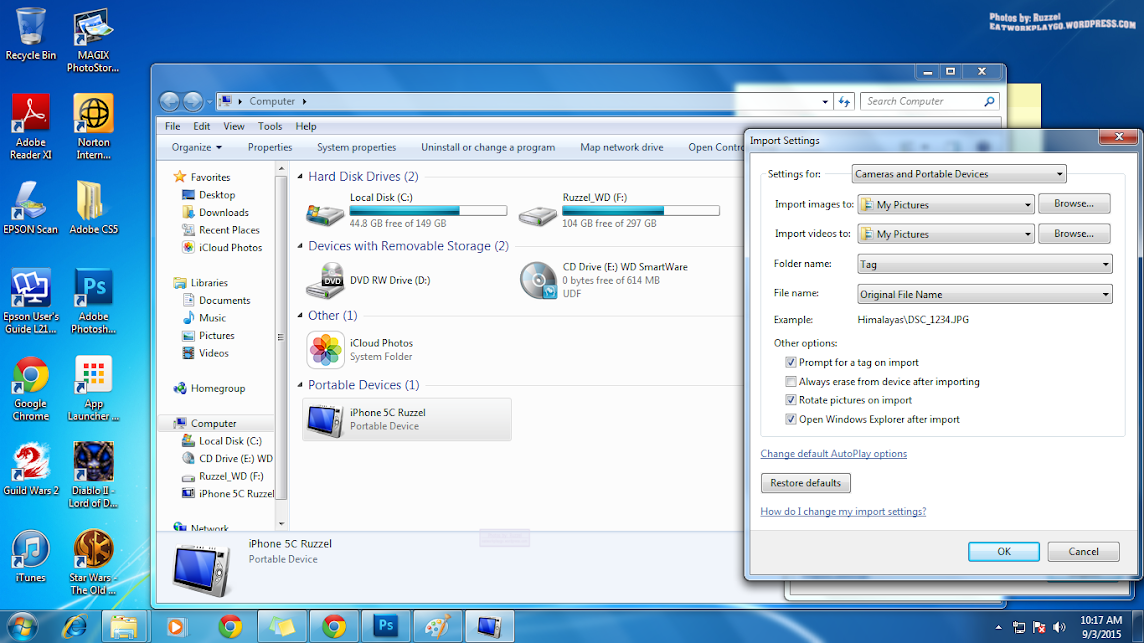Open the Recycle Bin desktop icon
The width and height of the screenshot is (1144, 643).
coord(30,34)
